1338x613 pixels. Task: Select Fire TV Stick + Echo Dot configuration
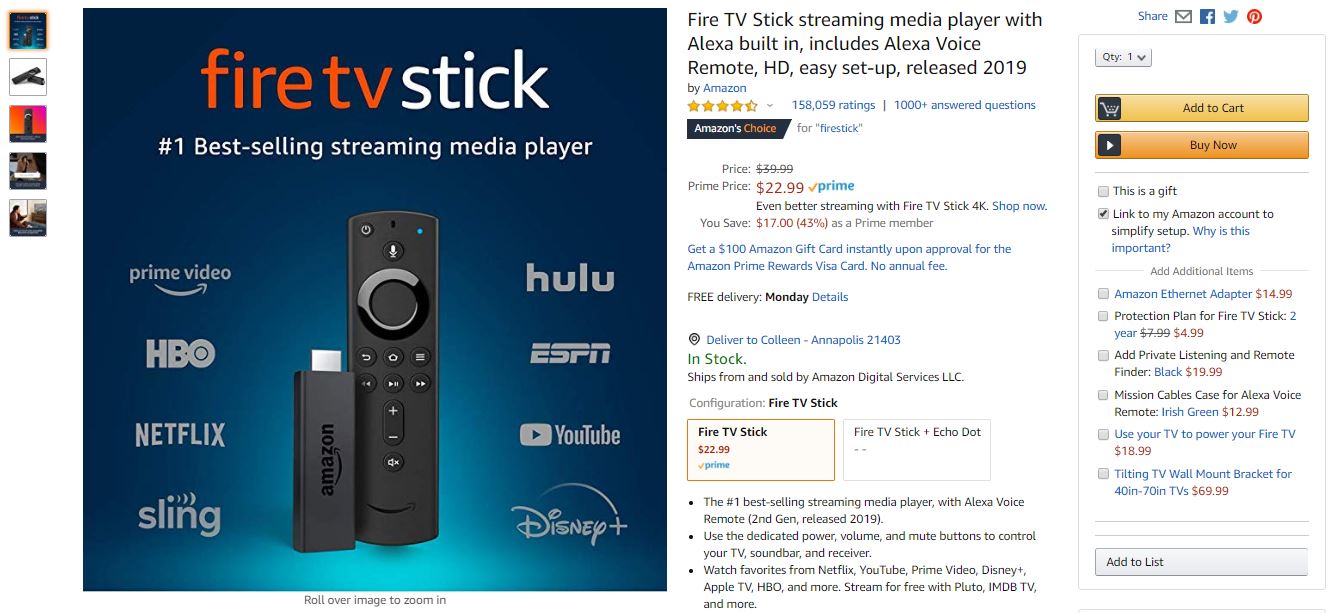pos(917,450)
